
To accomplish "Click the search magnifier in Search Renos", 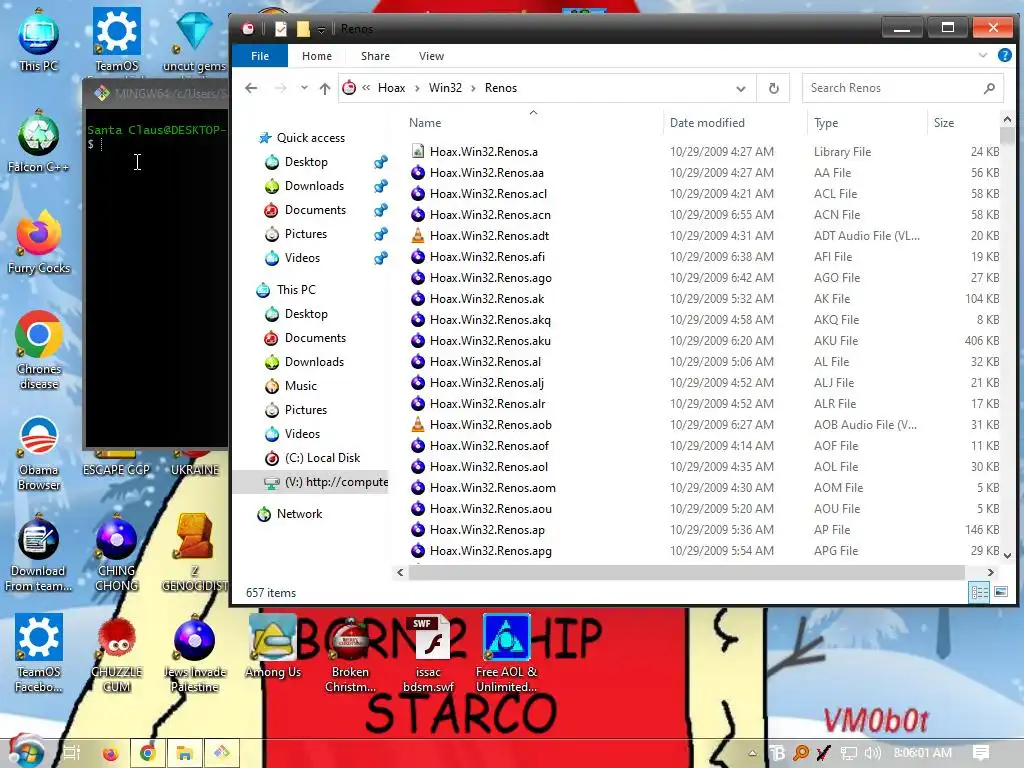I will [x=989, y=88].
